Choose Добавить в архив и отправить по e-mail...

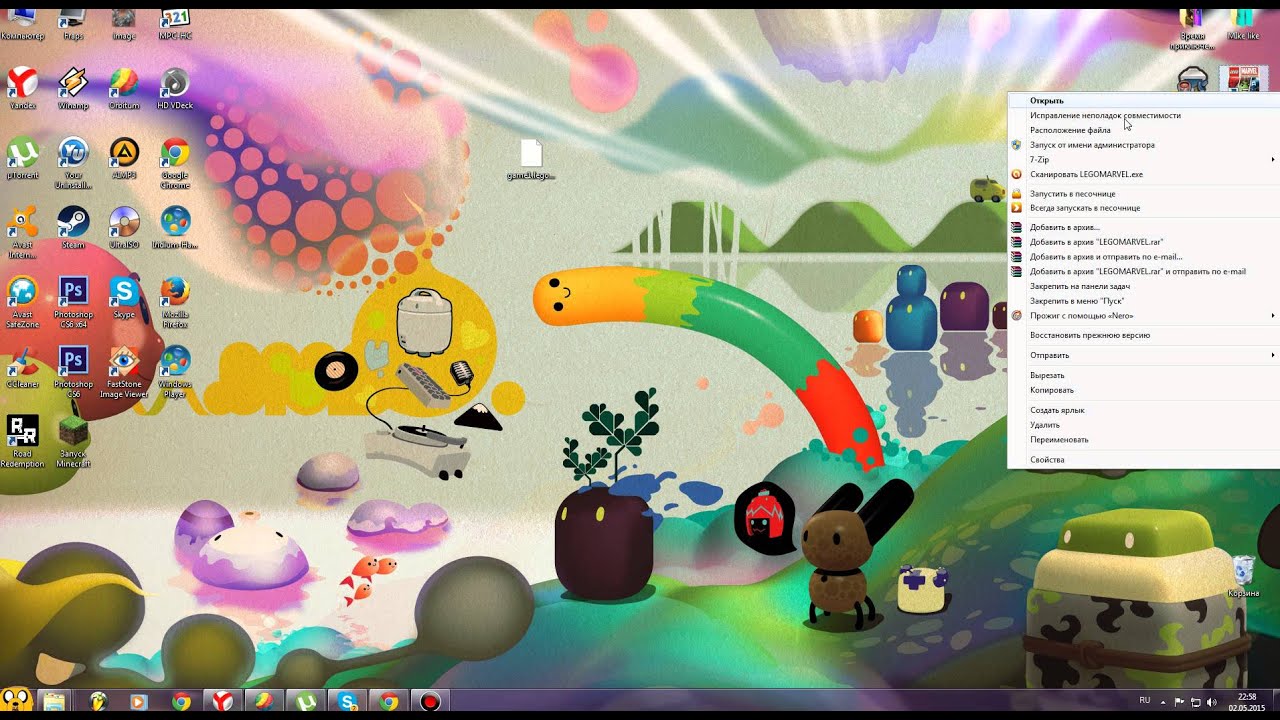pos(1143,257)
